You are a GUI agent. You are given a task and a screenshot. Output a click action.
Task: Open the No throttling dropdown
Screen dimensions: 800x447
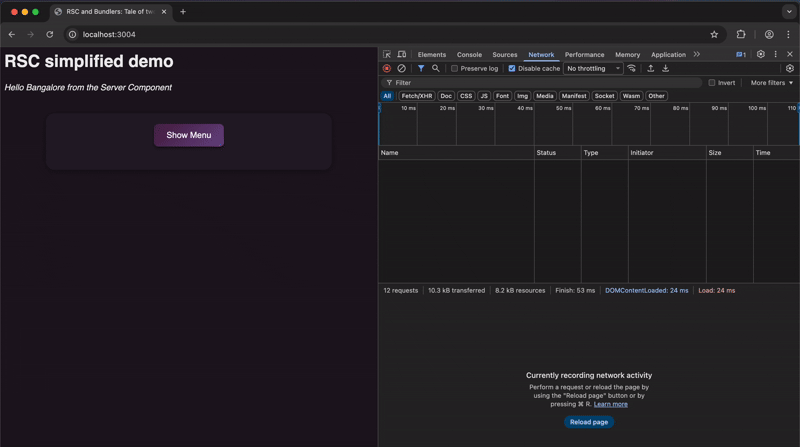coord(593,69)
